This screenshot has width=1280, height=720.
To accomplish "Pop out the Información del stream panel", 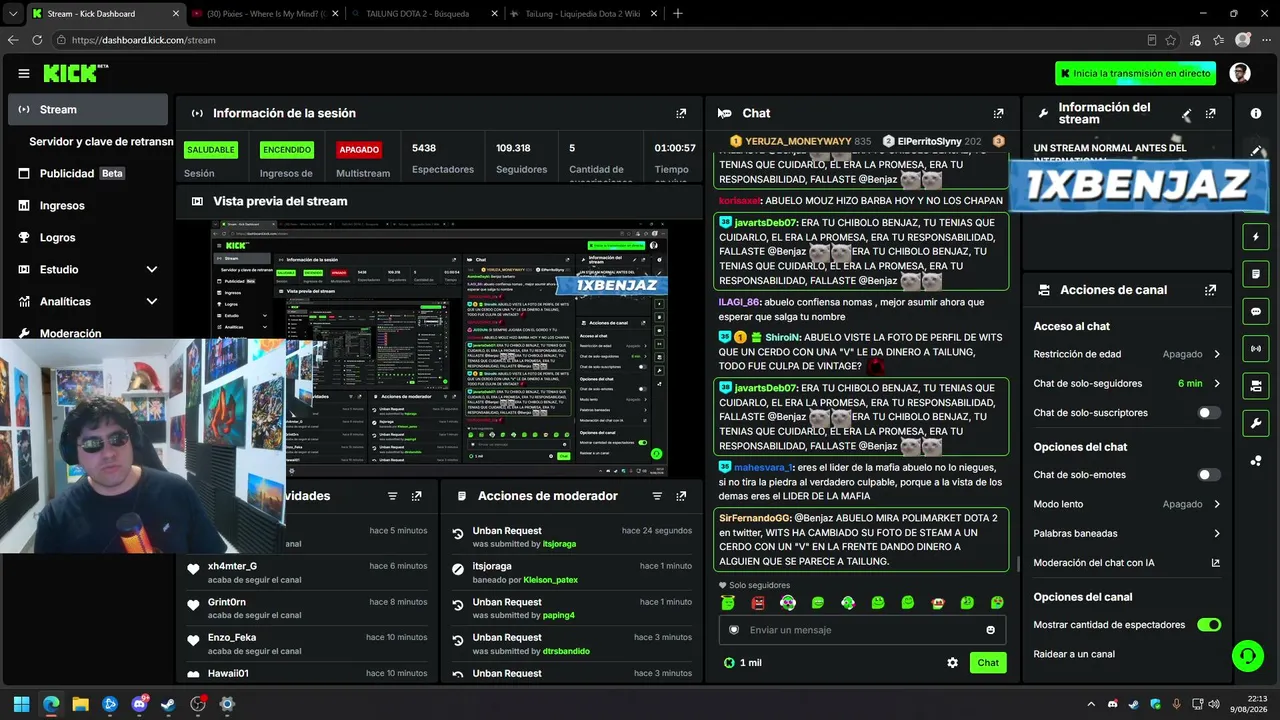I will click(x=1210, y=113).
